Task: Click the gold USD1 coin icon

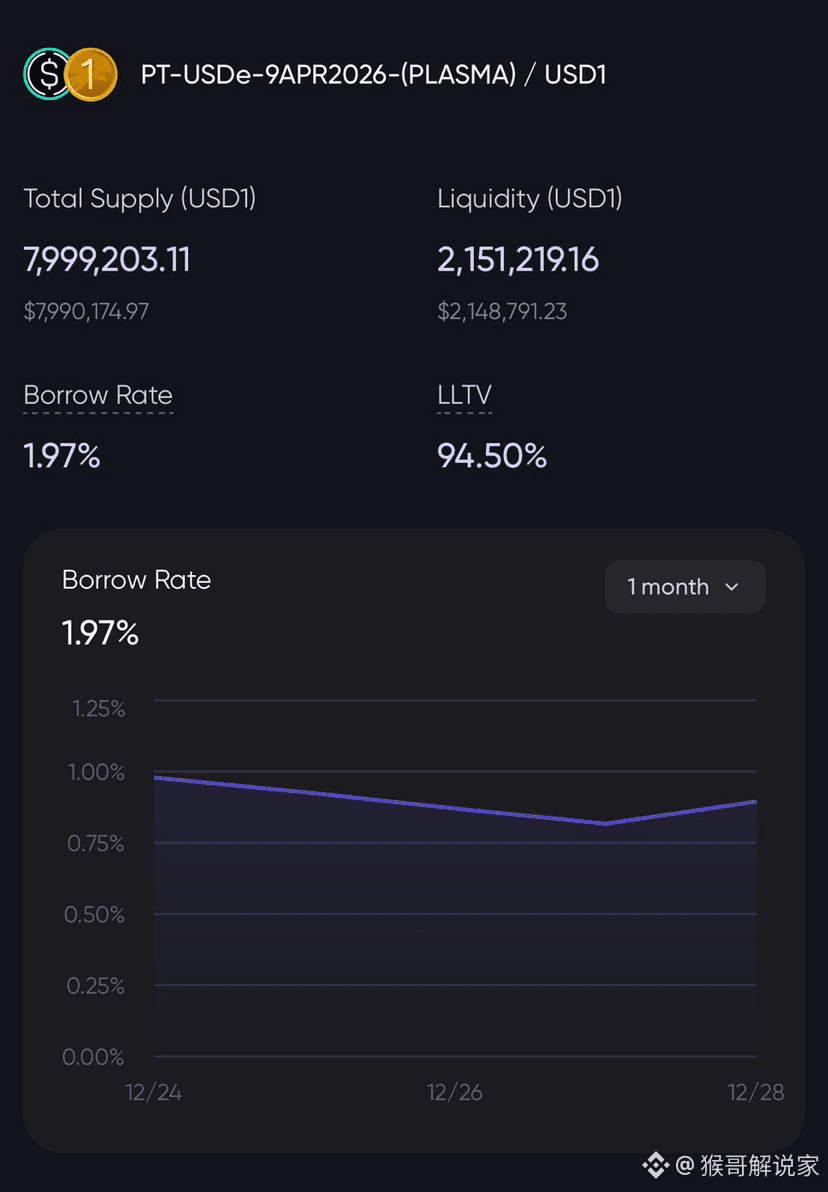Action: point(90,74)
